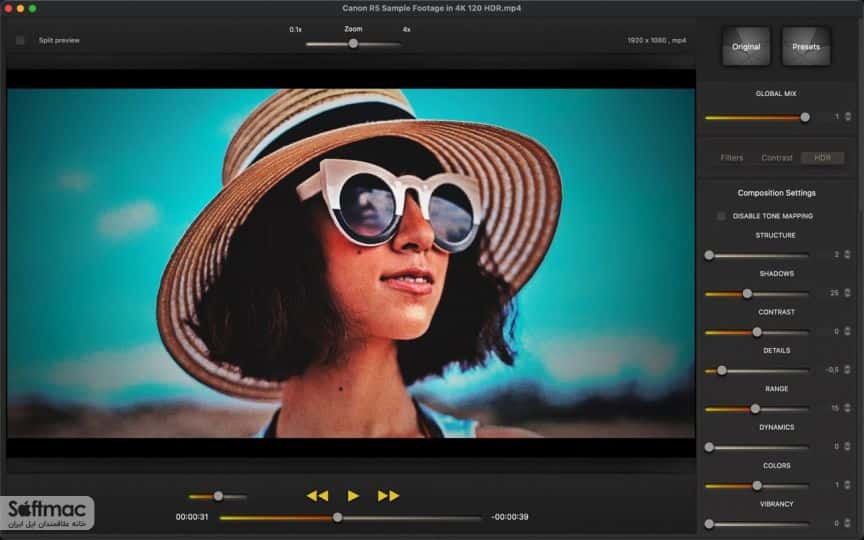Click the Global Mix value stepper arrows
This screenshot has width=864, height=540.
click(x=847, y=117)
